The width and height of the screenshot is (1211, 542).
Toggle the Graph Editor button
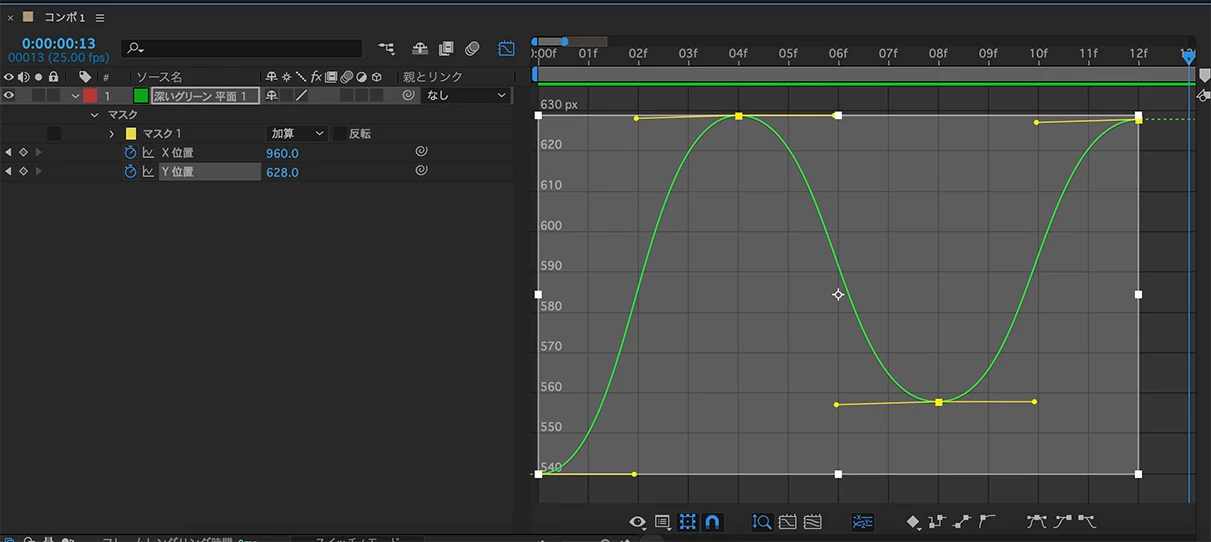[x=506, y=48]
